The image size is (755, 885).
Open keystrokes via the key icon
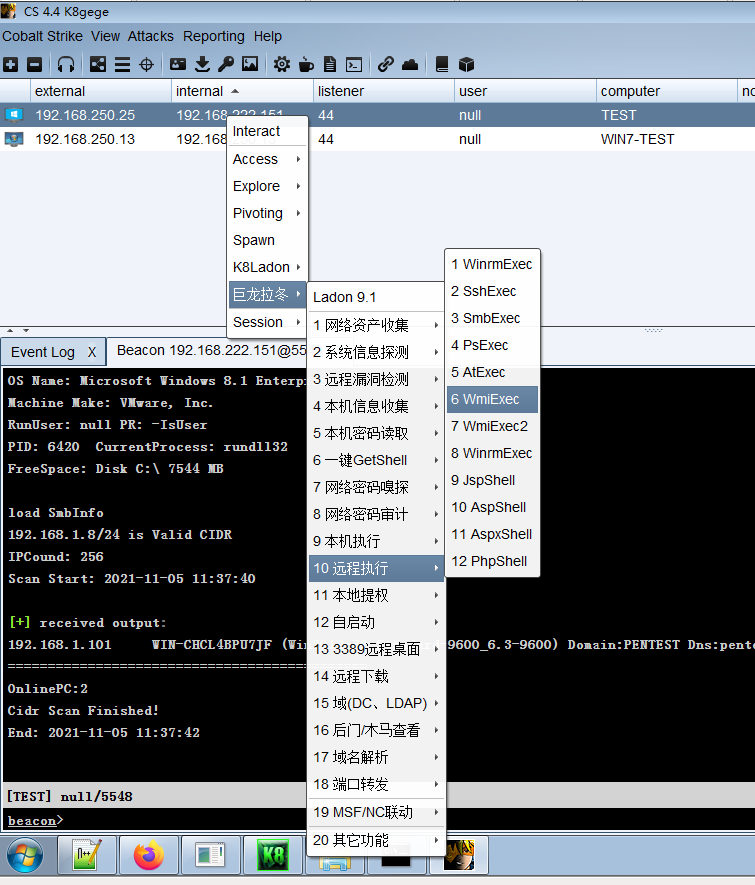(226, 64)
